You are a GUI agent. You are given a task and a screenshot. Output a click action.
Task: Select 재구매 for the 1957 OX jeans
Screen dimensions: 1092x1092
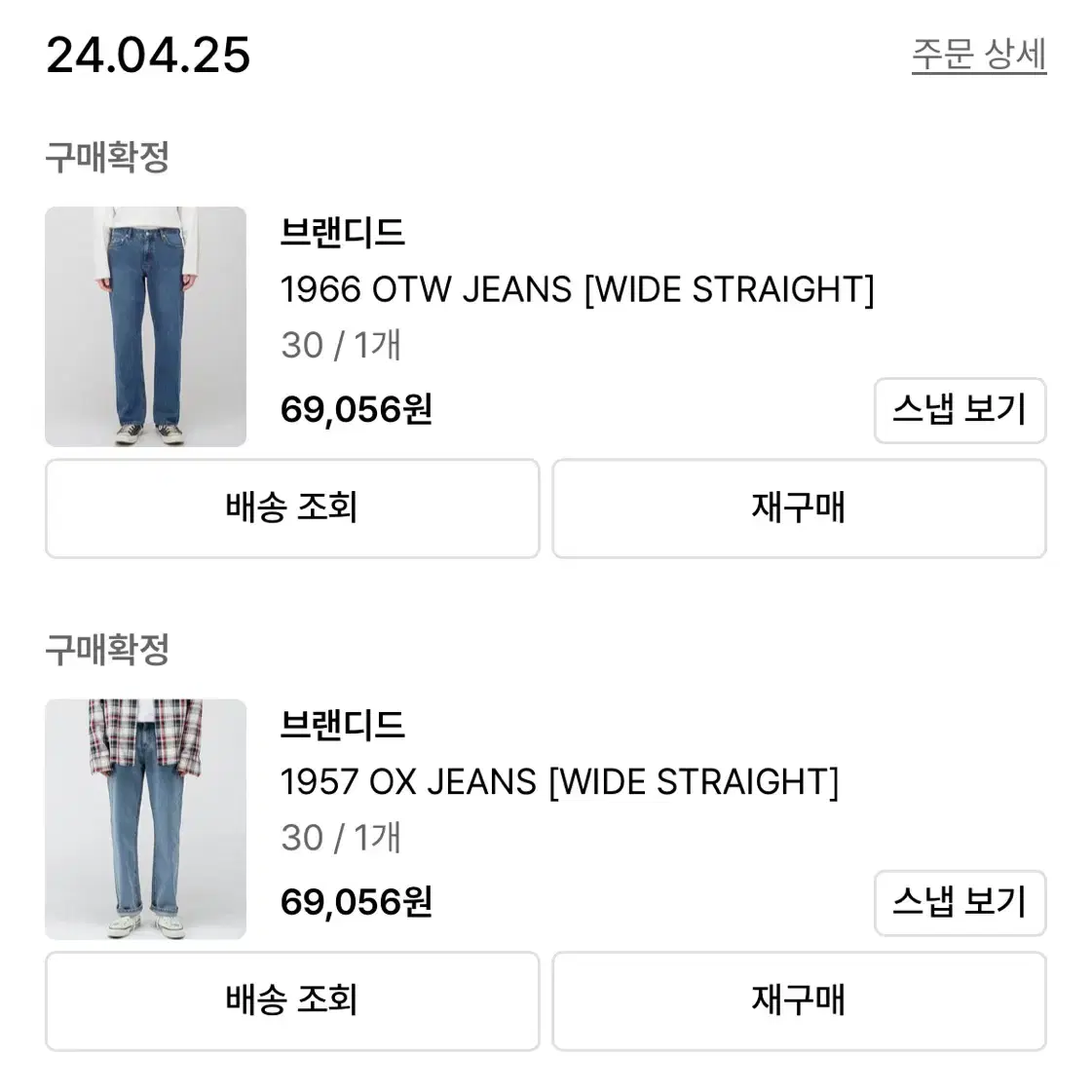(x=800, y=1000)
